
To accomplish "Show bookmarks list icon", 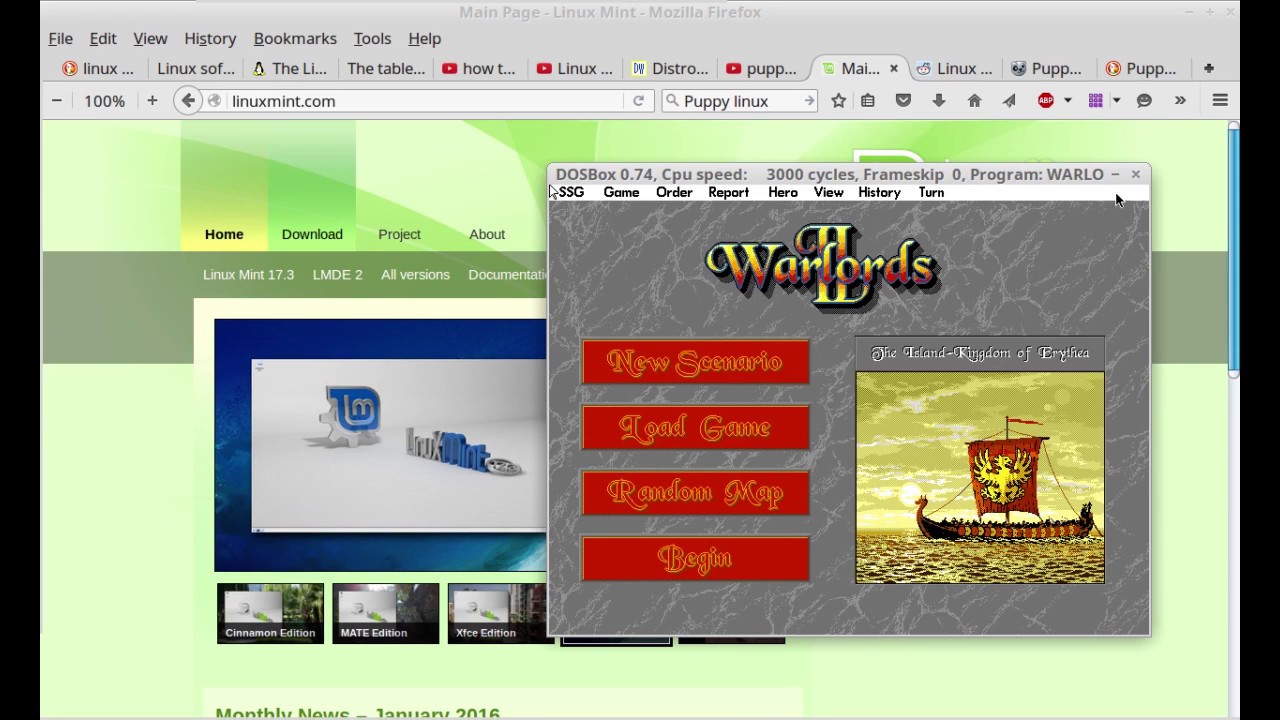I will pyautogui.click(x=868, y=100).
